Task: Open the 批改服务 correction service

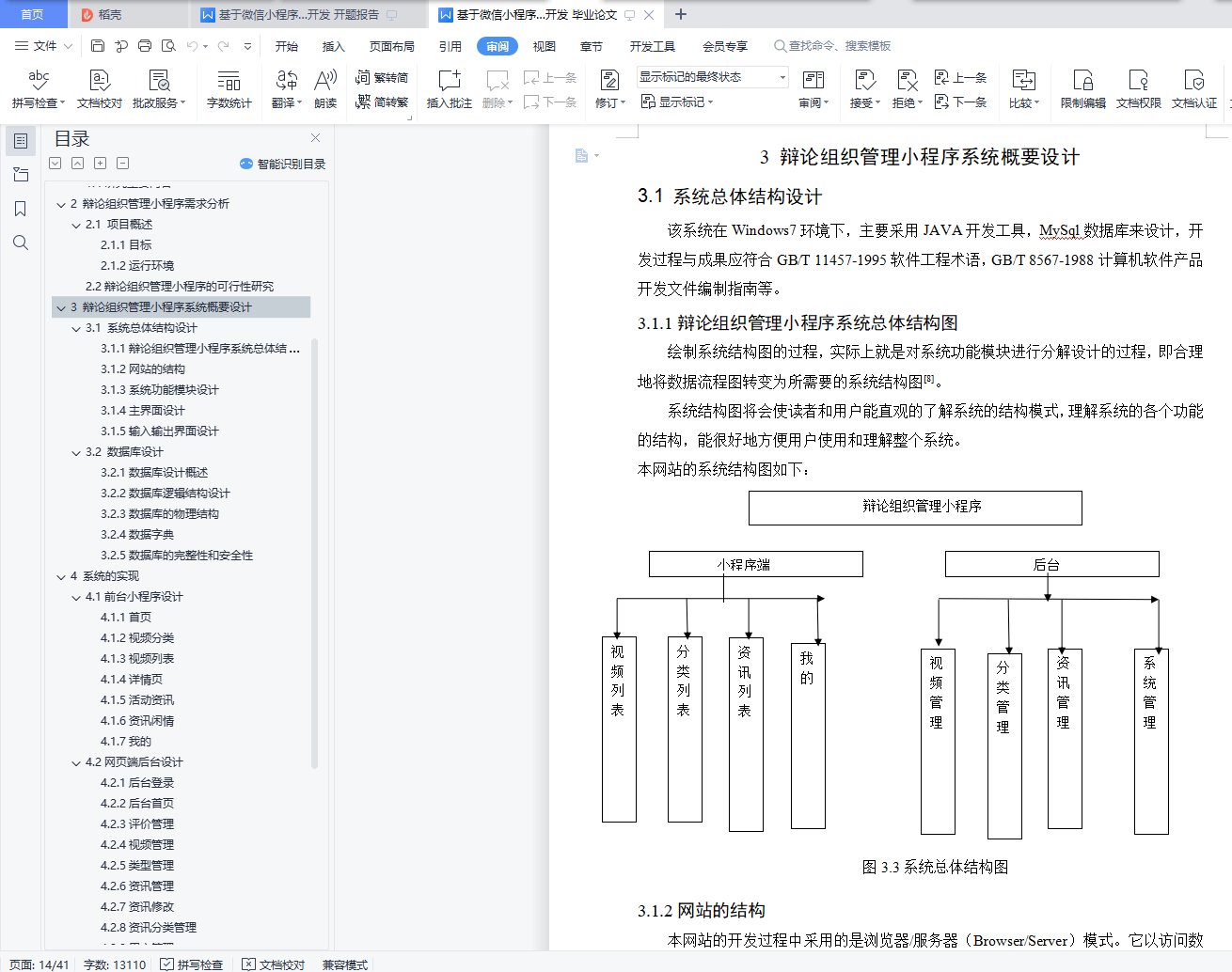Action: point(159,89)
